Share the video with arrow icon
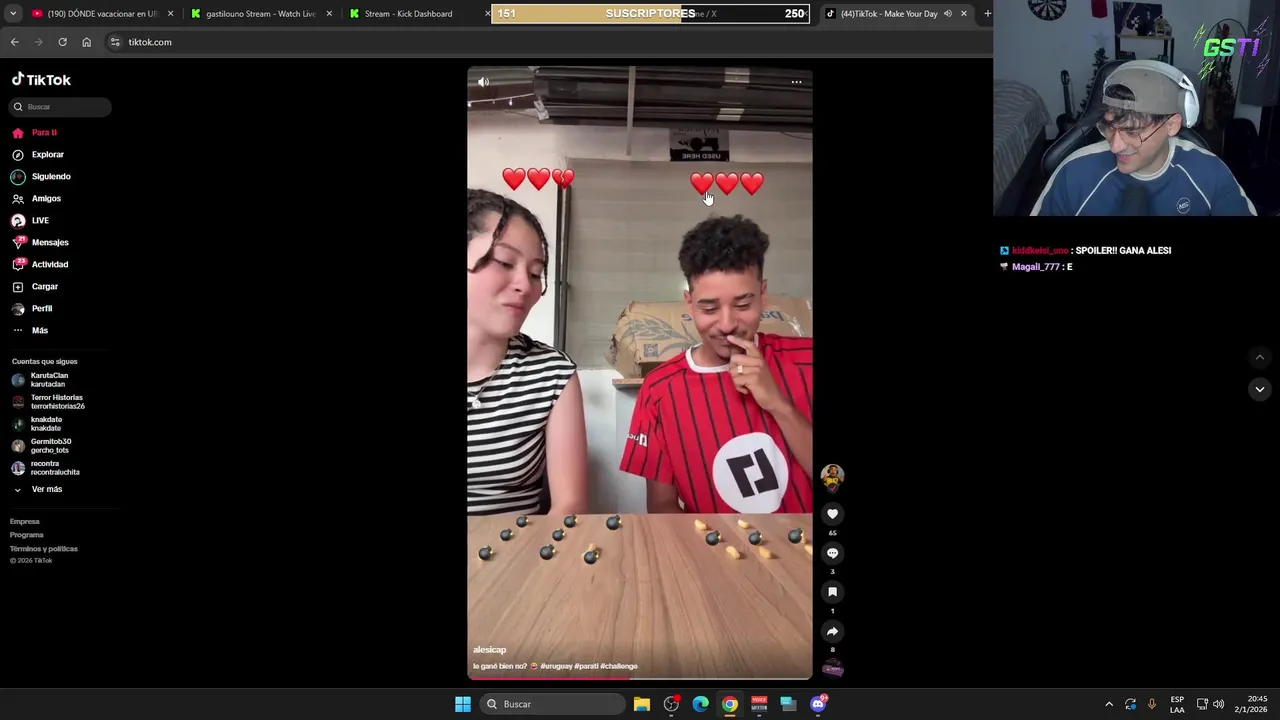Image resolution: width=1280 pixels, height=720 pixels. pos(832,631)
